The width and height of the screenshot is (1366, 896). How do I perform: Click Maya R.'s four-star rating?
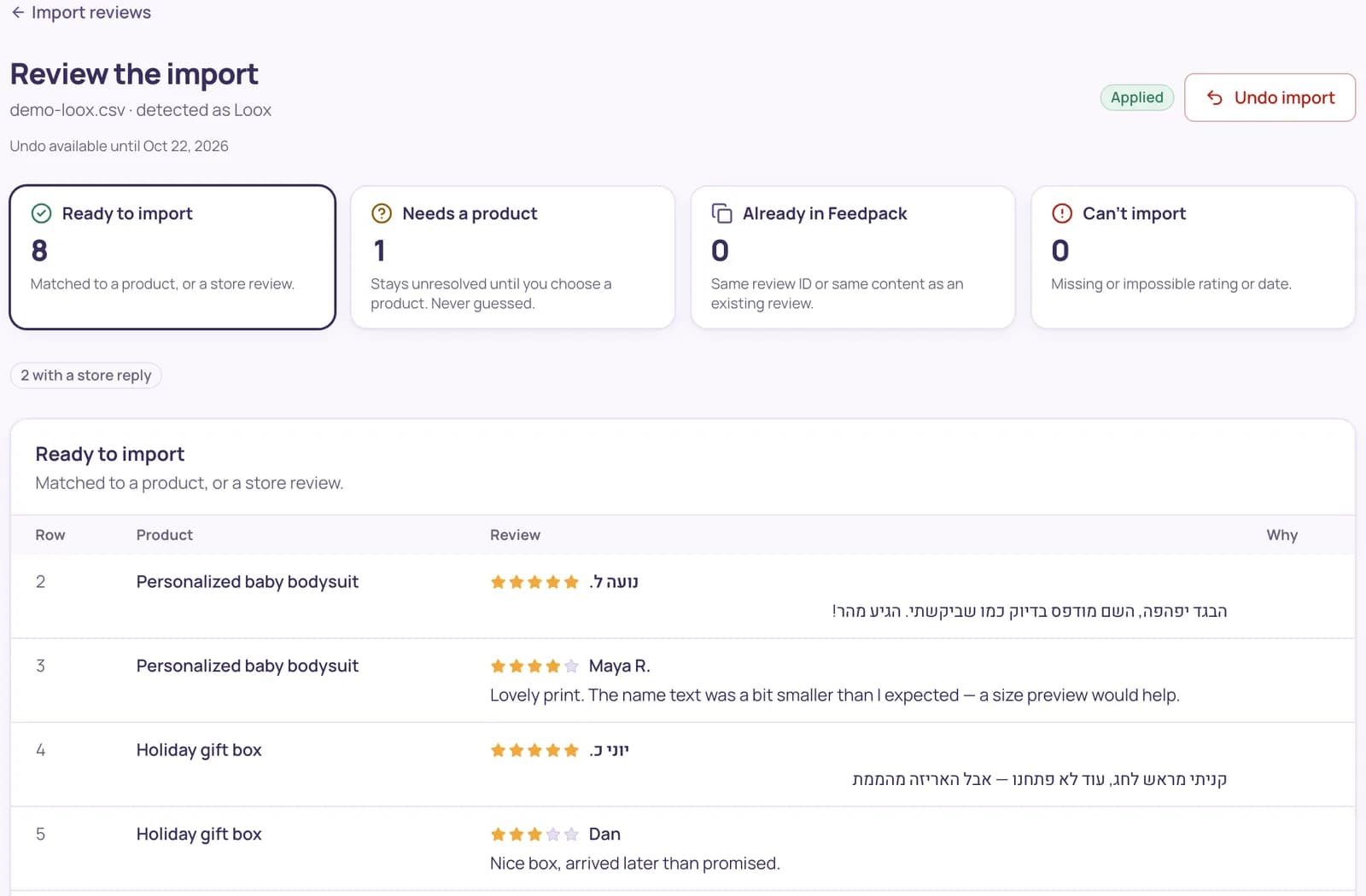pos(534,666)
